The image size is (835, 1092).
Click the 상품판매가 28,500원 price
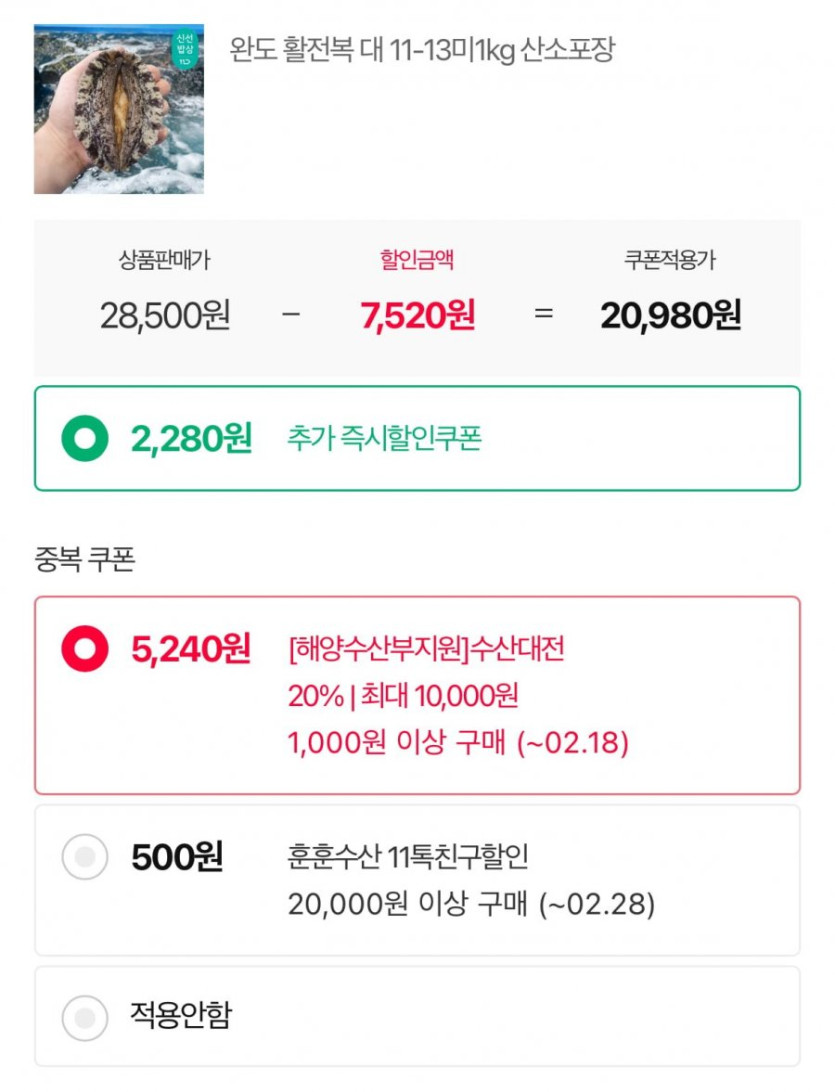click(165, 316)
